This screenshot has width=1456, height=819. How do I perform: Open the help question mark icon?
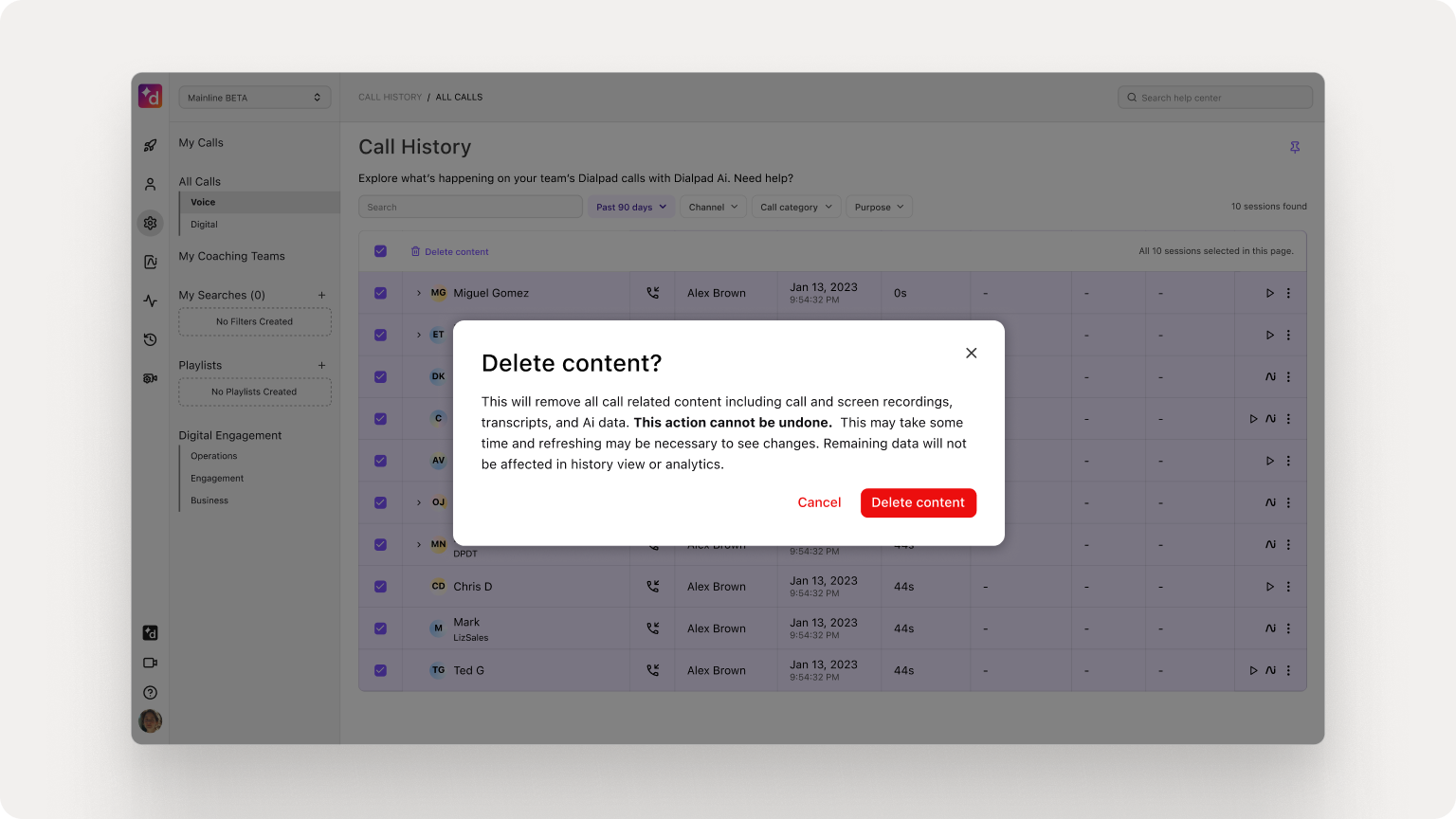[150, 693]
